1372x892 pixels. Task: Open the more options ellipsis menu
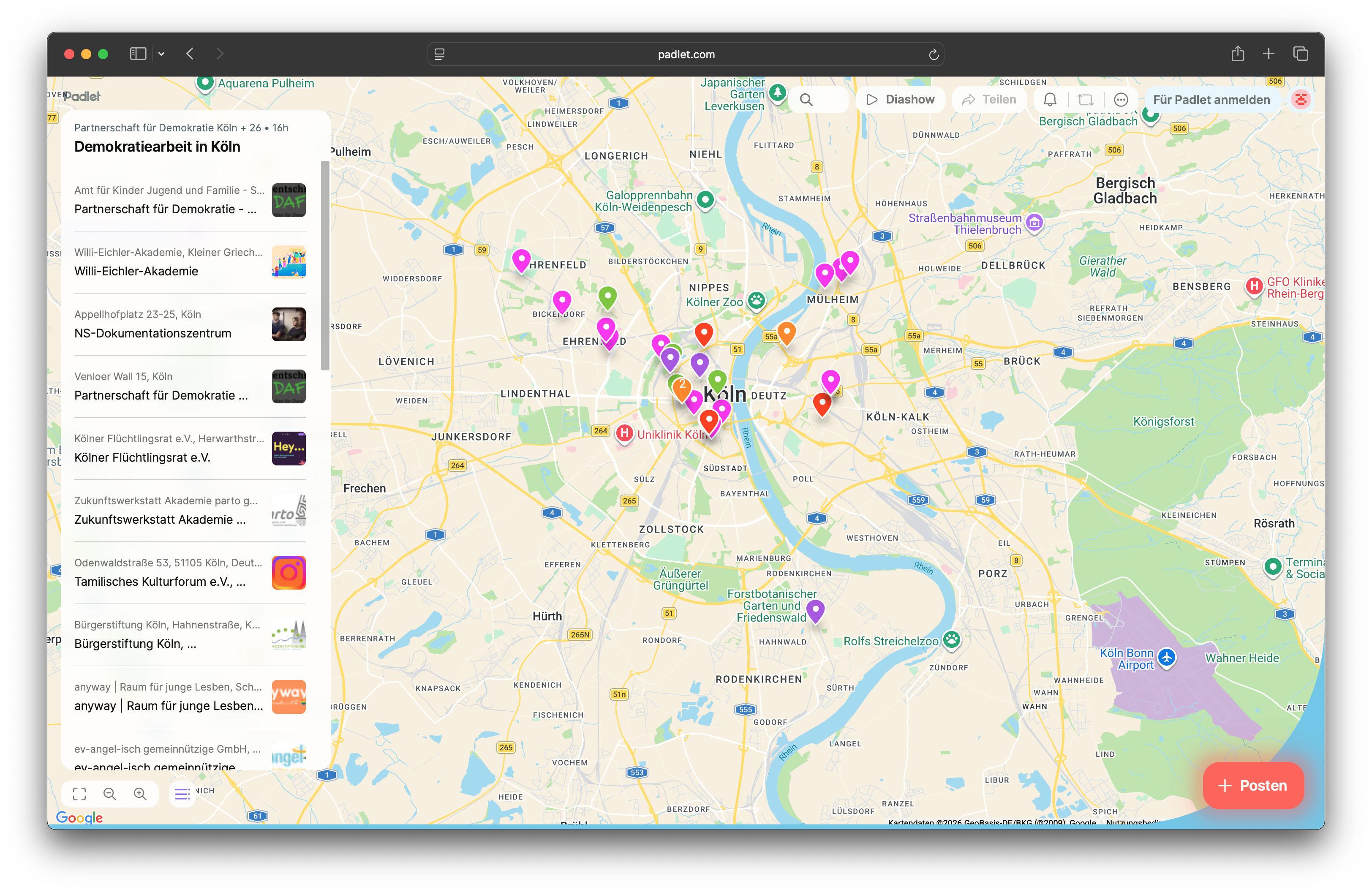point(1121,100)
